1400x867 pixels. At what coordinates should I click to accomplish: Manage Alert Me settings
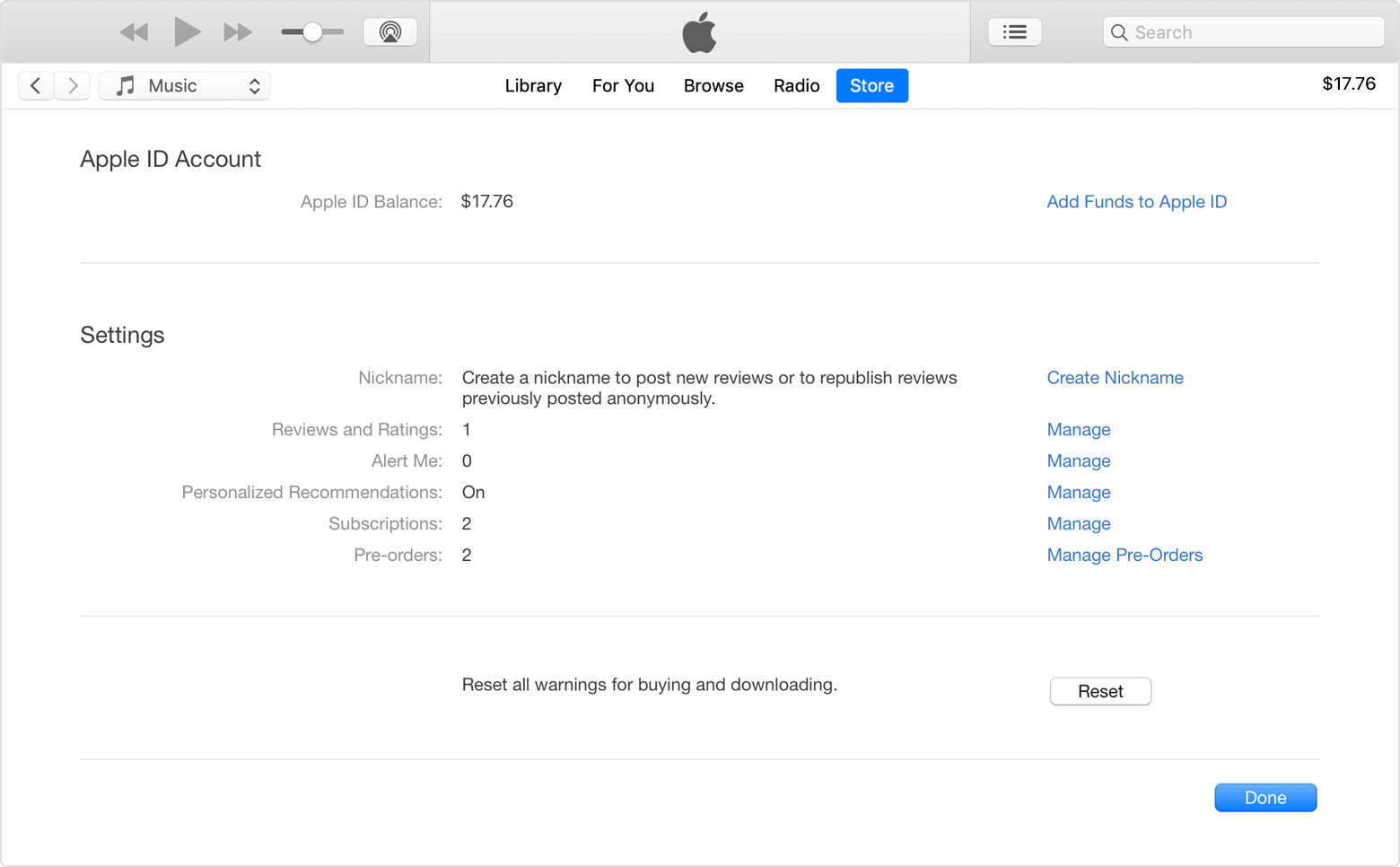1079,461
